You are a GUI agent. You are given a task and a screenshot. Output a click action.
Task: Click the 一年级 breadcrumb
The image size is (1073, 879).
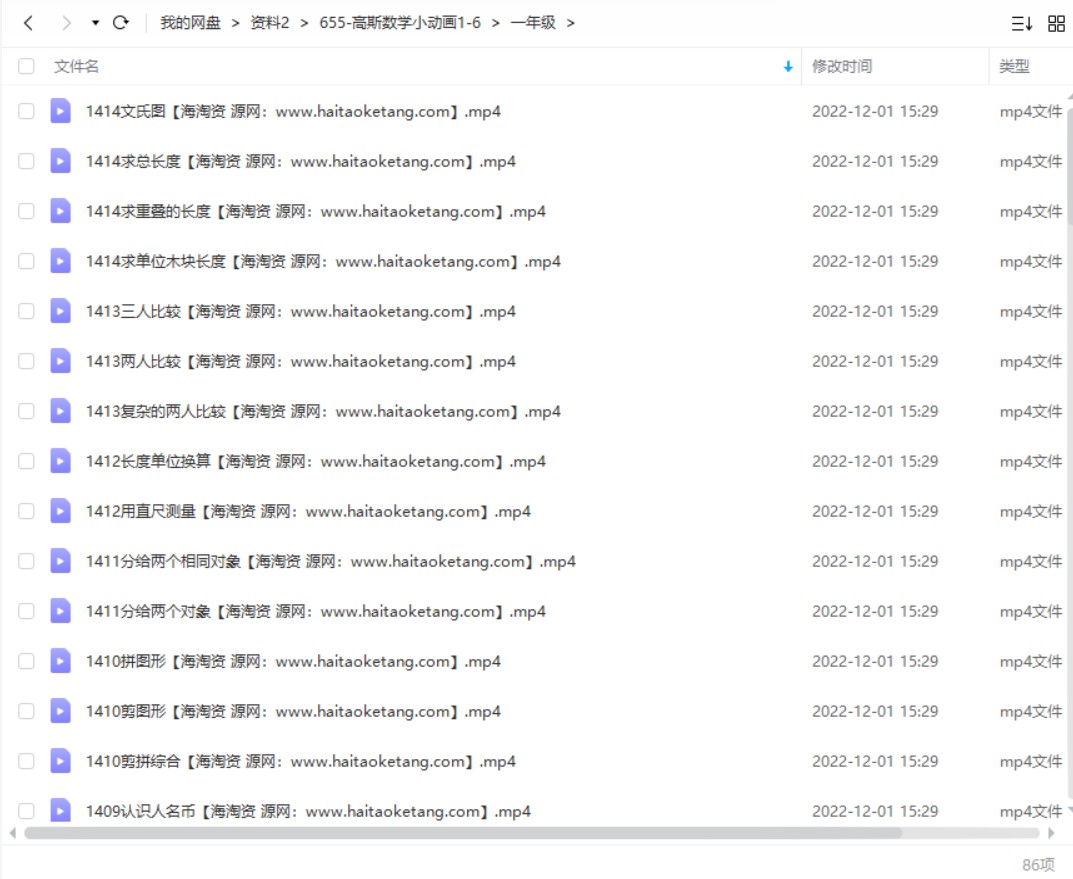(533, 23)
